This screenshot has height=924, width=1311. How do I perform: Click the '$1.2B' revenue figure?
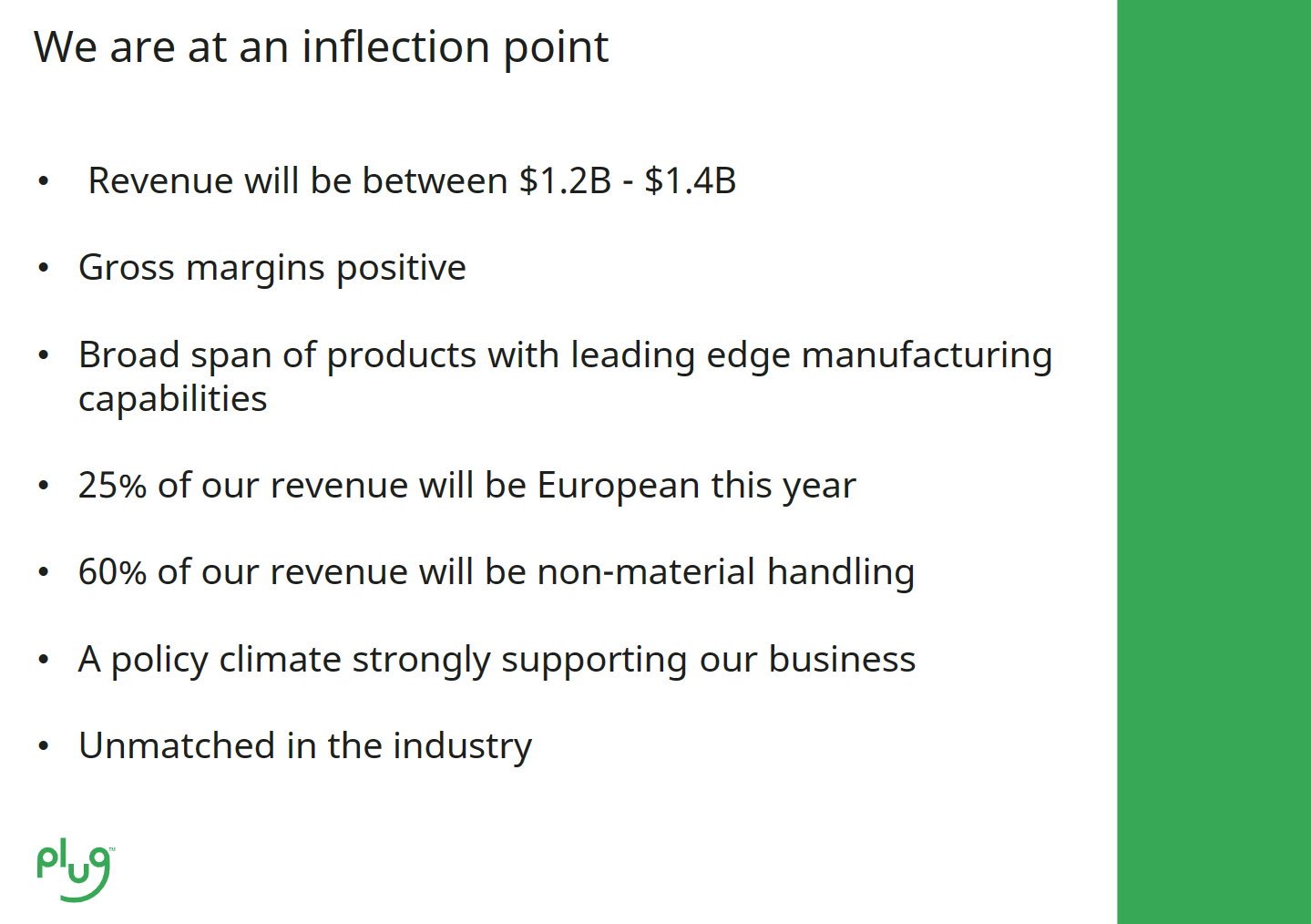pos(565,181)
